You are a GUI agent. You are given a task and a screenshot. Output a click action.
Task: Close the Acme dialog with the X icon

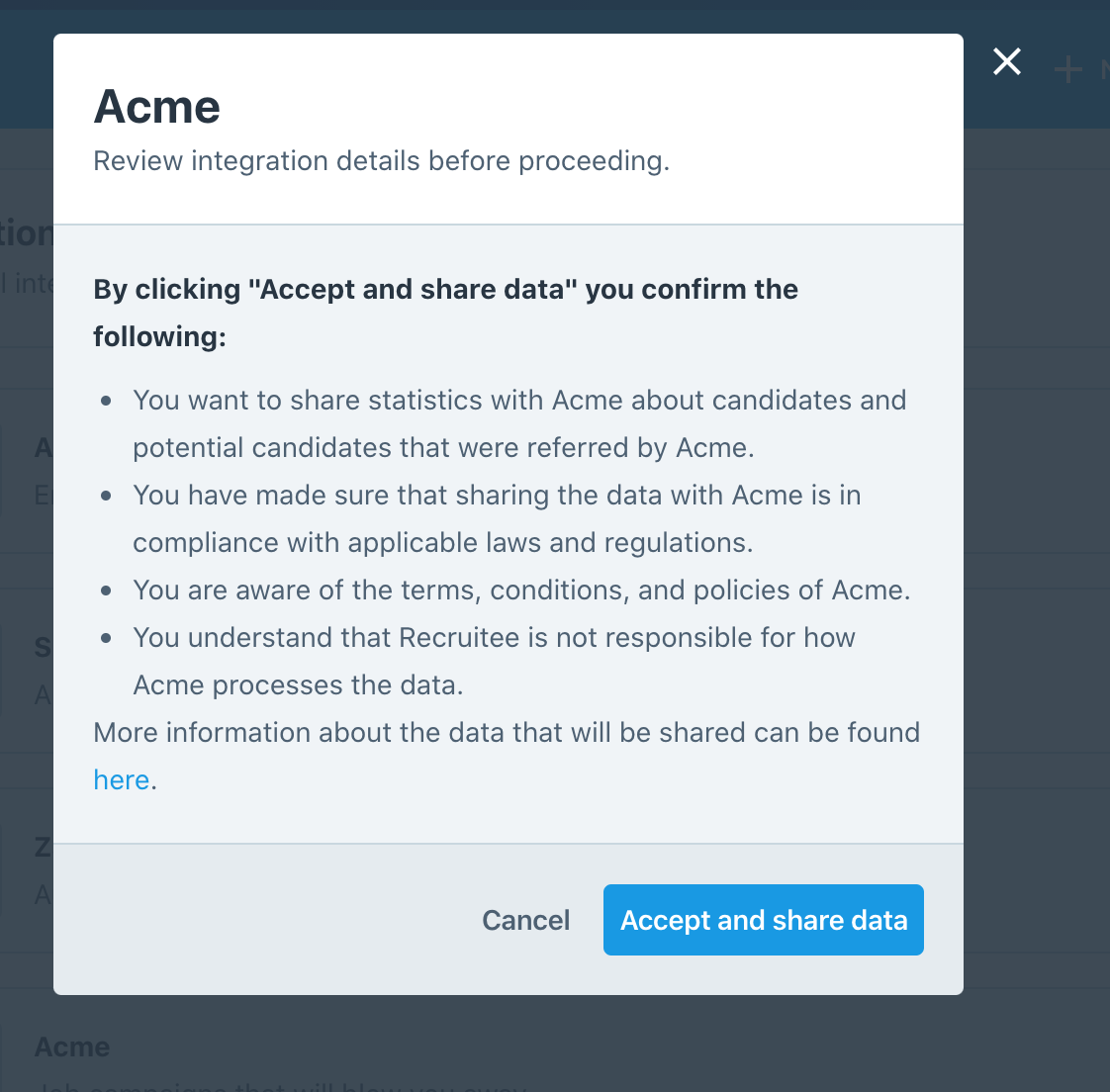1007,62
